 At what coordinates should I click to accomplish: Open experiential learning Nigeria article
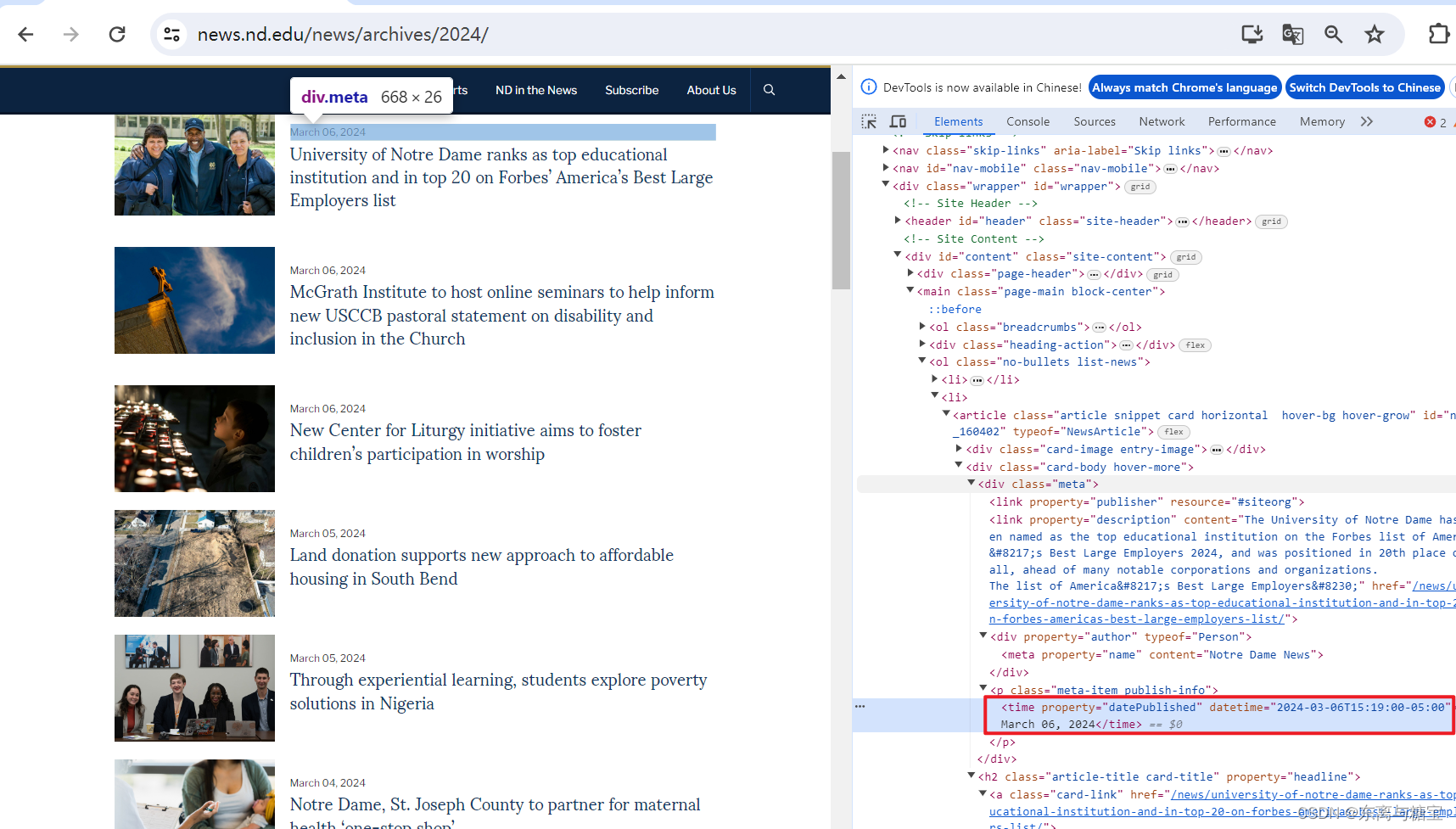click(x=498, y=692)
